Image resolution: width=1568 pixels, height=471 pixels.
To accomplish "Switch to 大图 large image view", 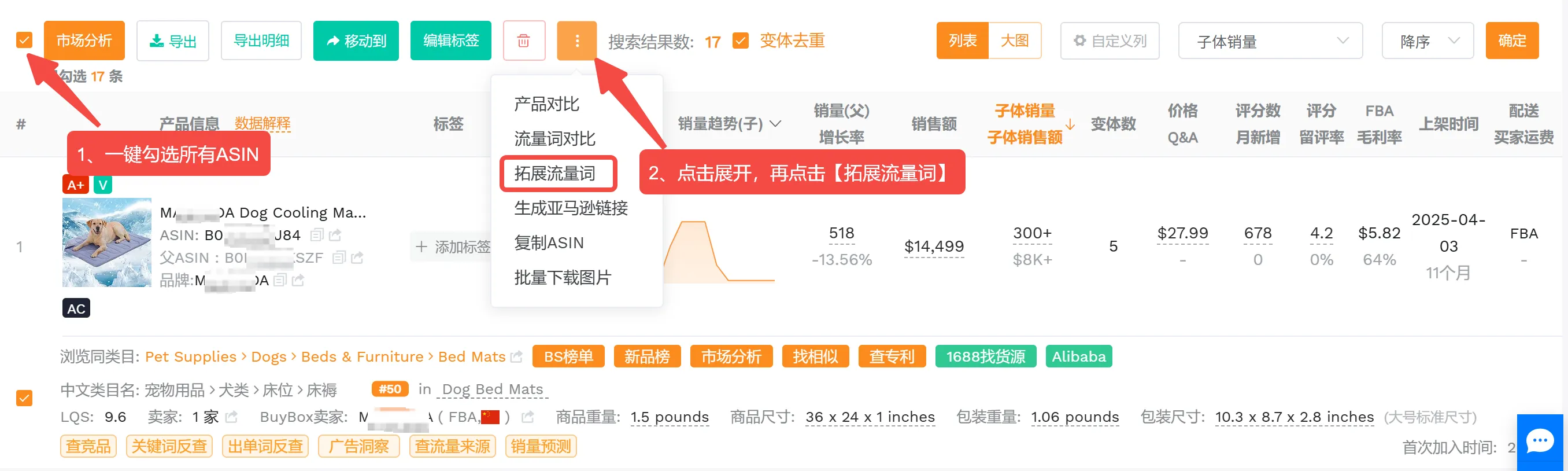I will click(1015, 41).
